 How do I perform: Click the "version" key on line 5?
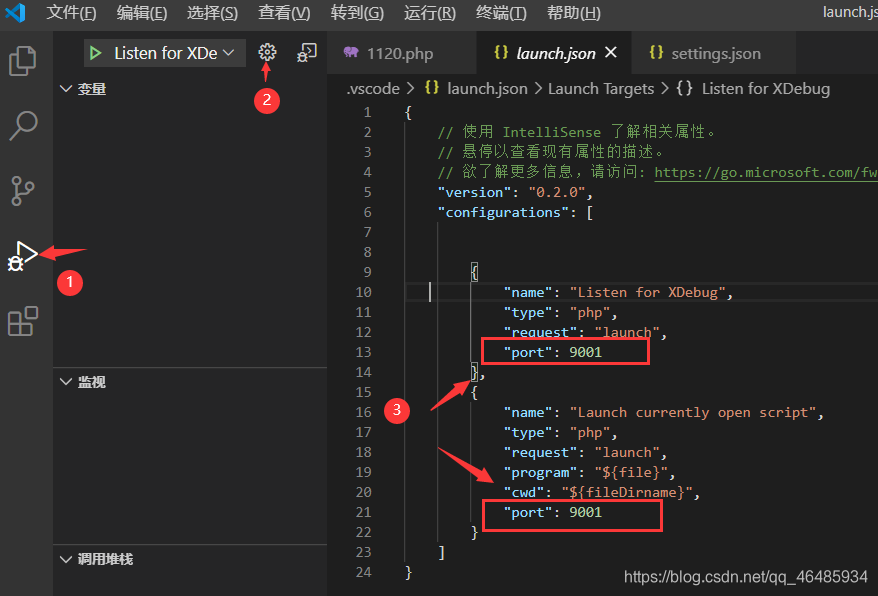[x=474, y=192]
